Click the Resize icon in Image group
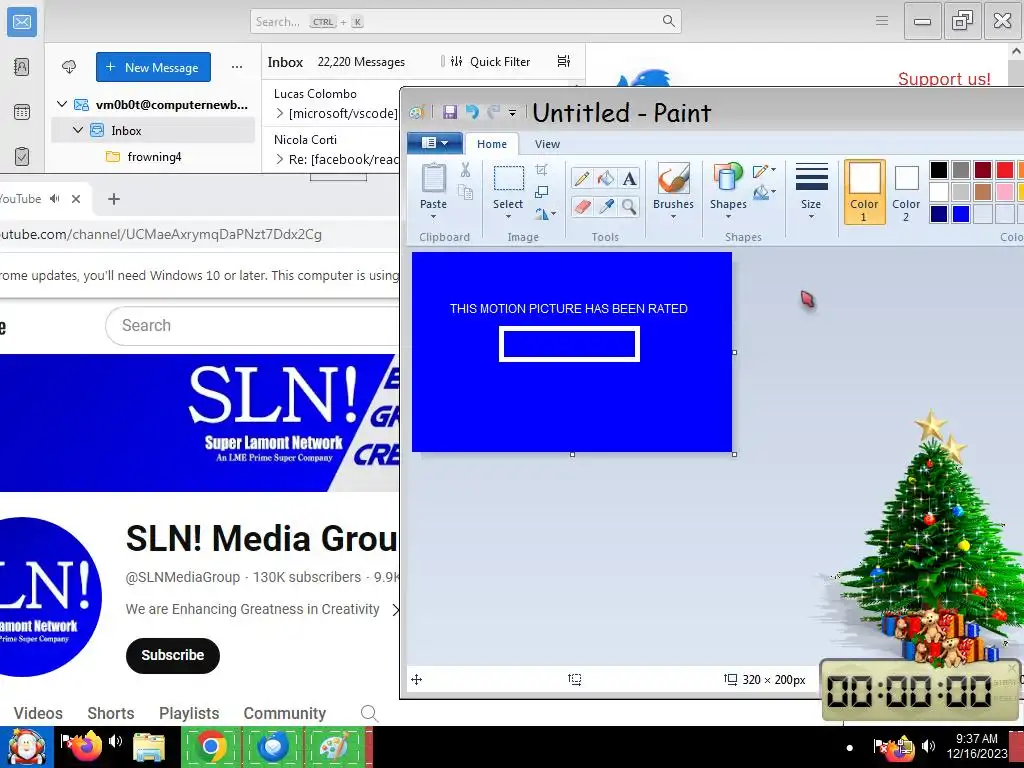1024x768 pixels. click(541, 192)
